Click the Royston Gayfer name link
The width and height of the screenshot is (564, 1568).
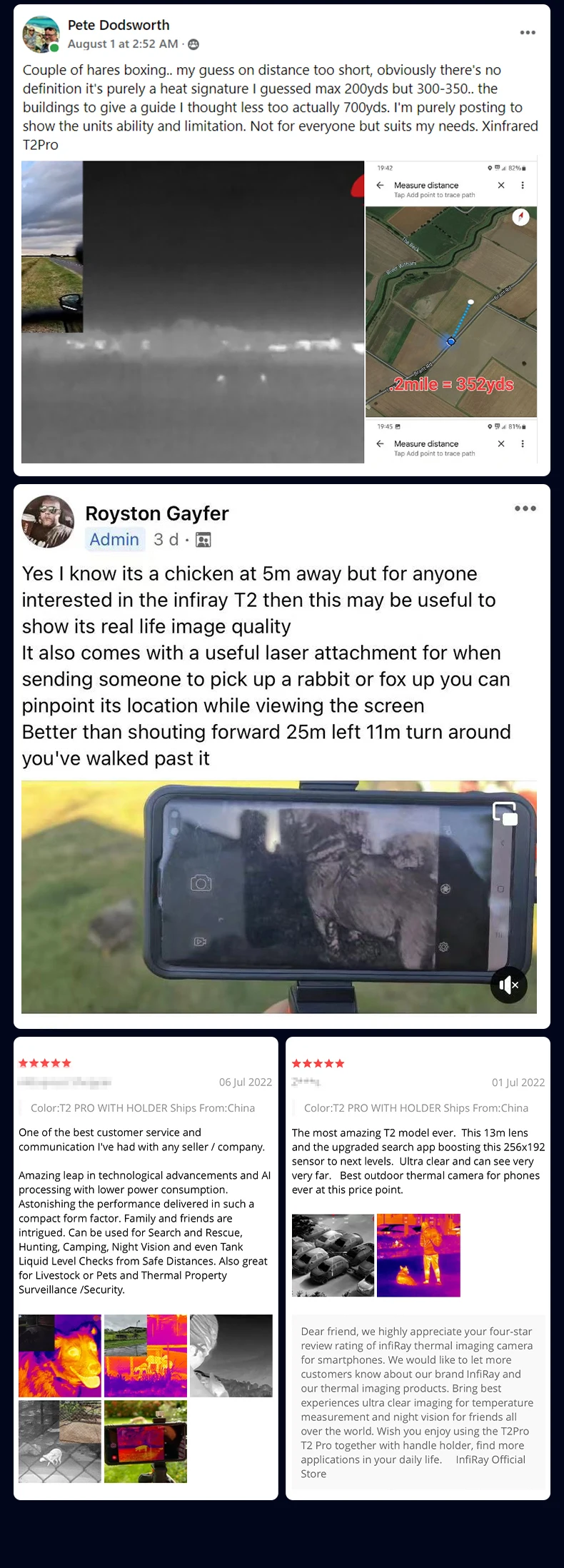click(x=157, y=513)
